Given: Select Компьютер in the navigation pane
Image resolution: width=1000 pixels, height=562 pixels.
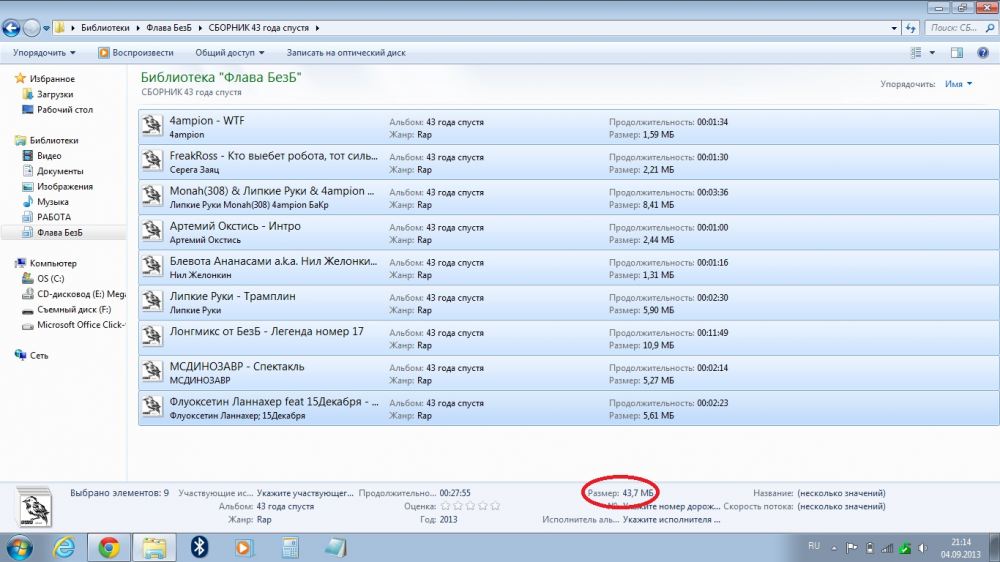Looking at the screenshot, I should click(x=46, y=263).
